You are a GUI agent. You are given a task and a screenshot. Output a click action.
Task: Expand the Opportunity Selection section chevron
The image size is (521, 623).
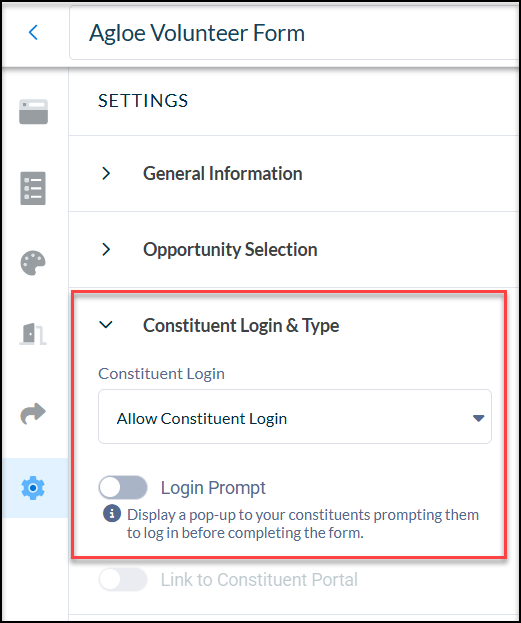(x=106, y=249)
